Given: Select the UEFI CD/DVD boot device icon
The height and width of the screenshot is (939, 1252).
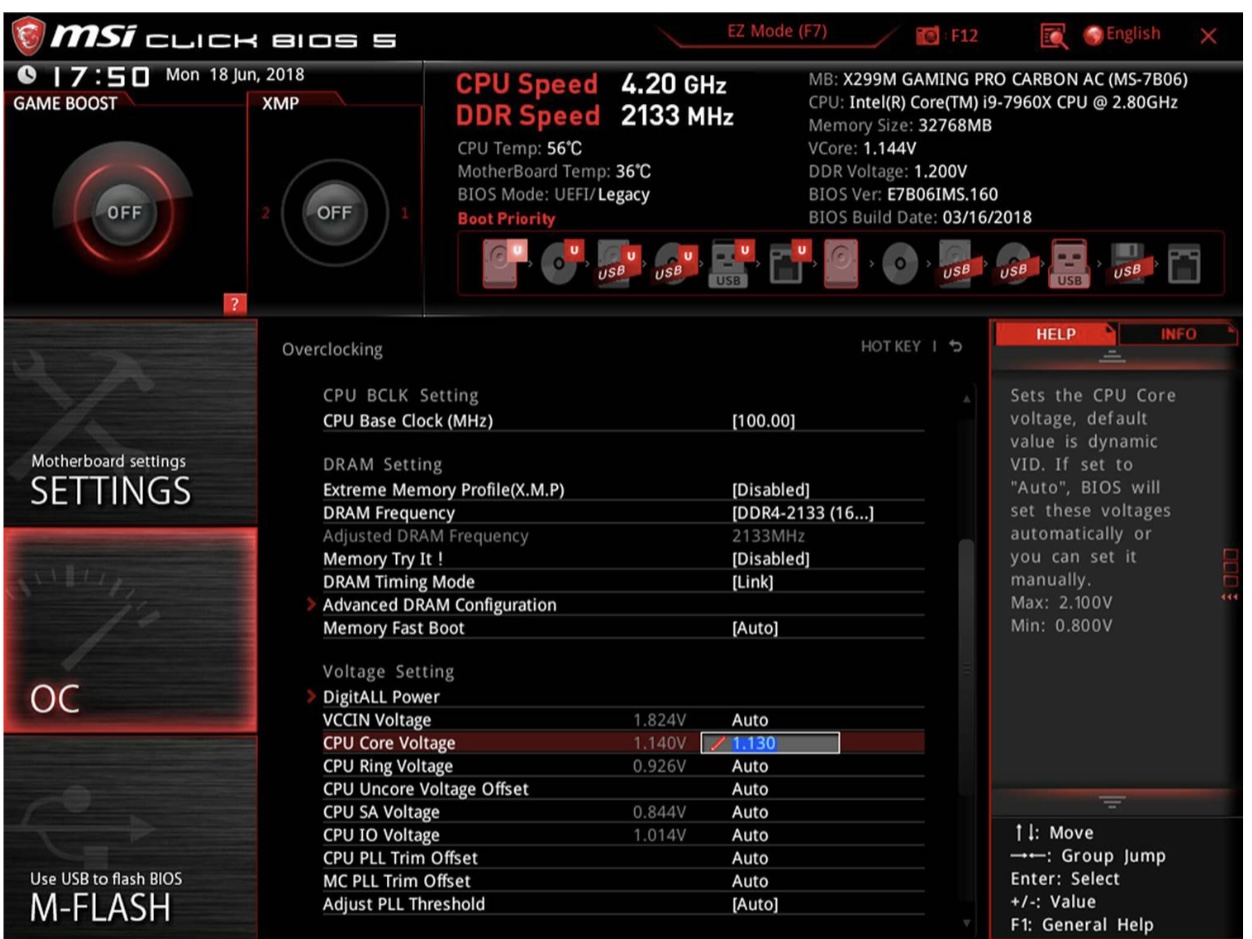Looking at the screenshot, I should 559,263.
